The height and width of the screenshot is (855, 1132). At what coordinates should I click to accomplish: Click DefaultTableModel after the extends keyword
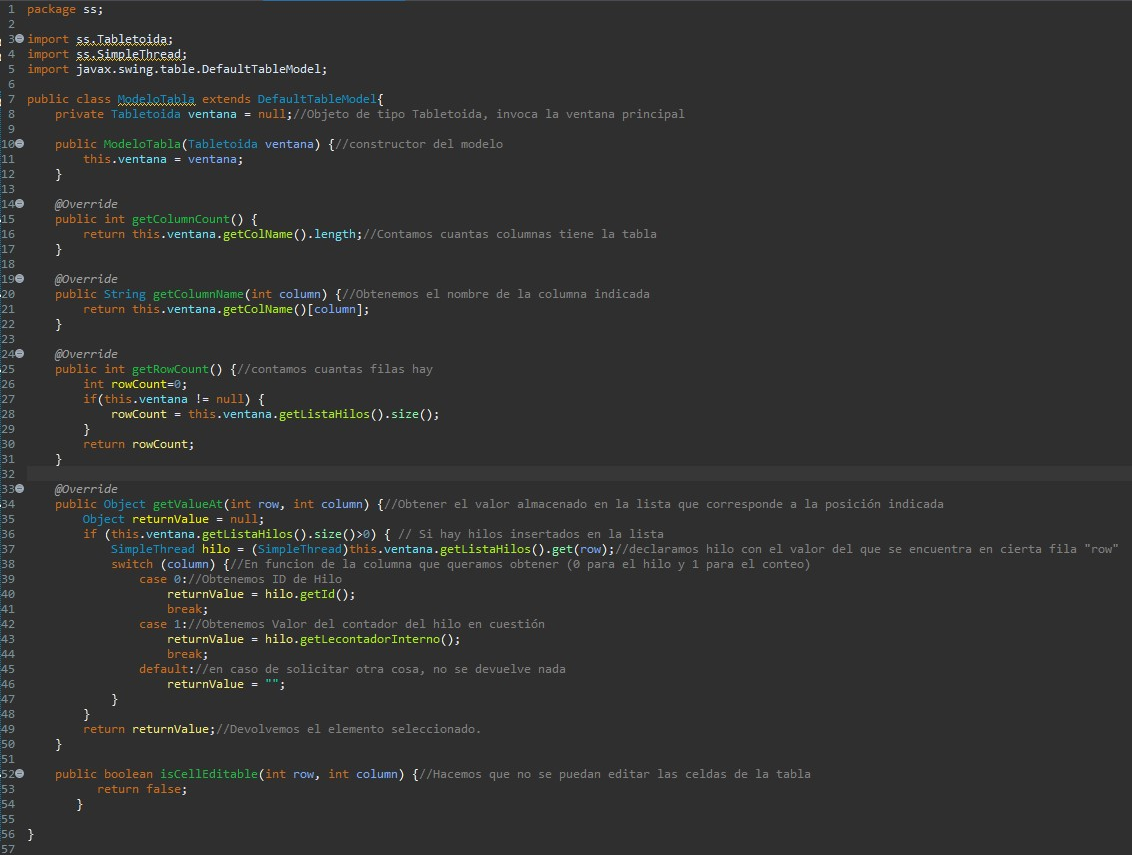coord(317,99)
